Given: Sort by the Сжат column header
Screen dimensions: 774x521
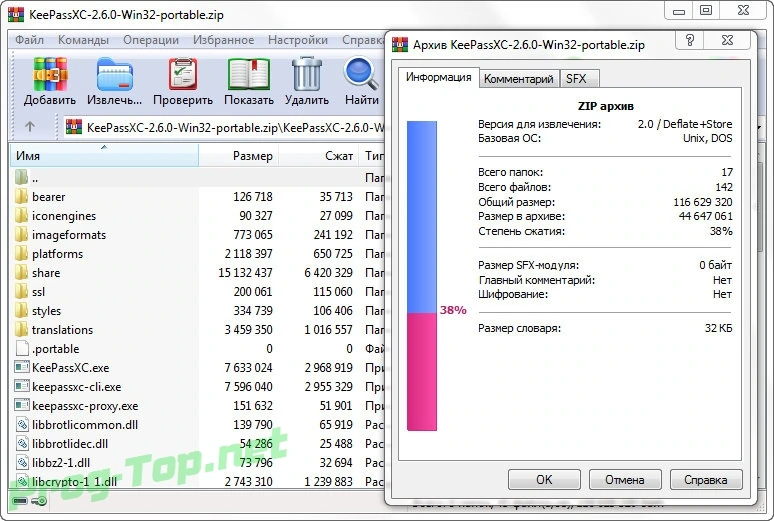Looking at the screenshot, I should coord(319,156).
